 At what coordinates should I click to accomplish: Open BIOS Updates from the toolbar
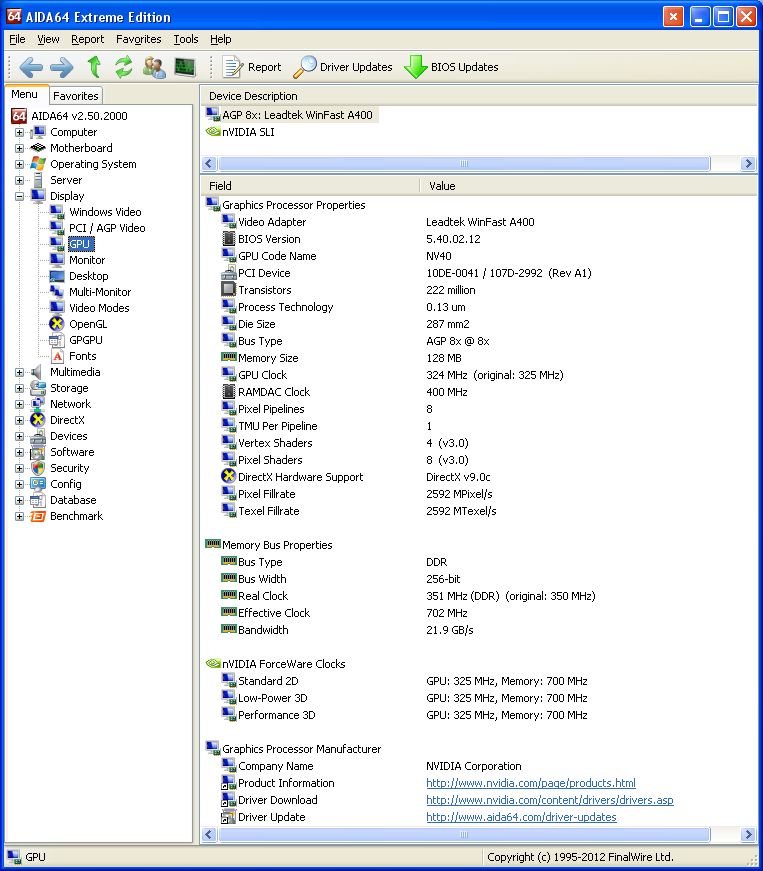coord(451,67)
